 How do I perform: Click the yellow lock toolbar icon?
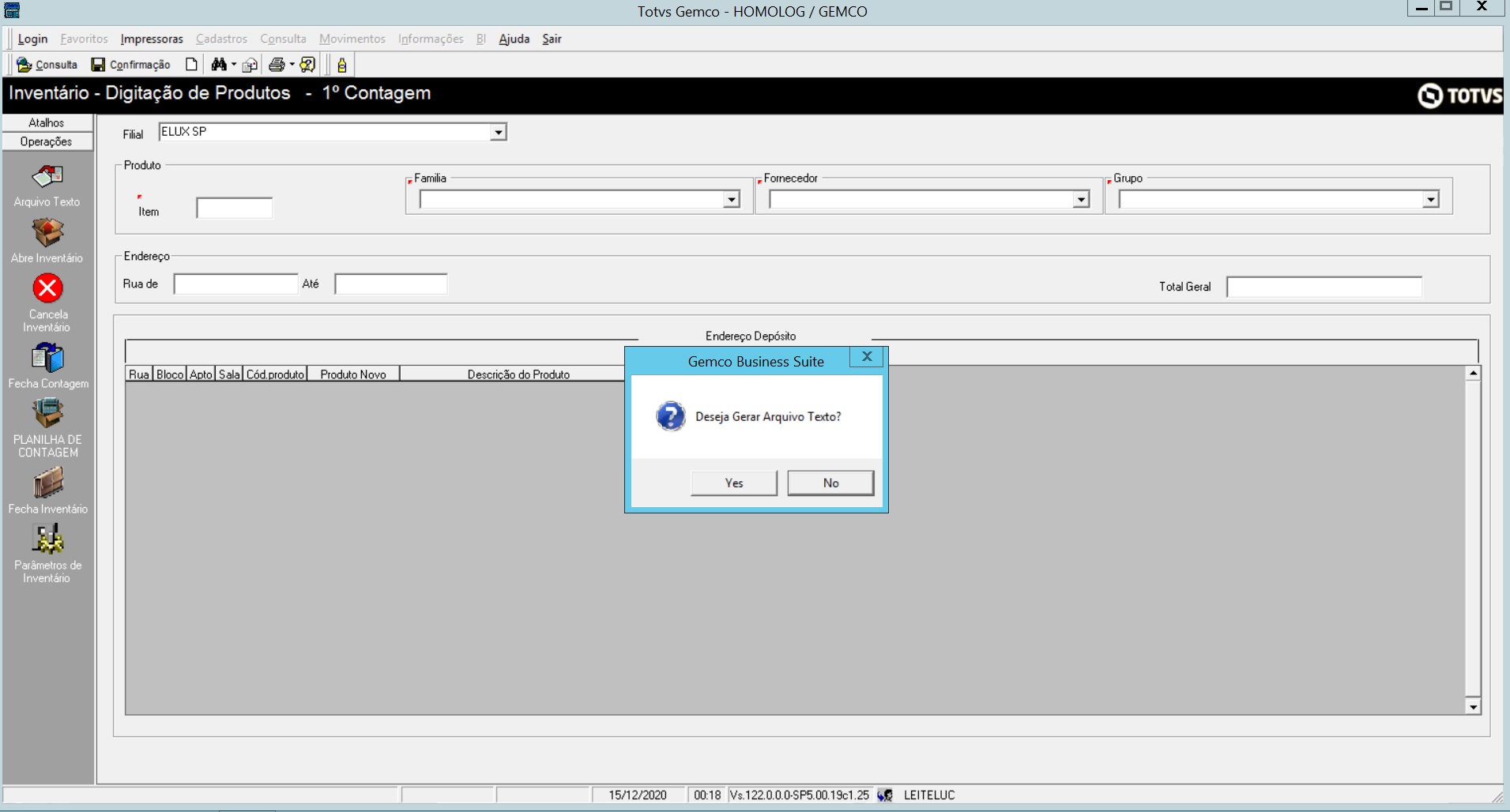(x=342, y=65)
